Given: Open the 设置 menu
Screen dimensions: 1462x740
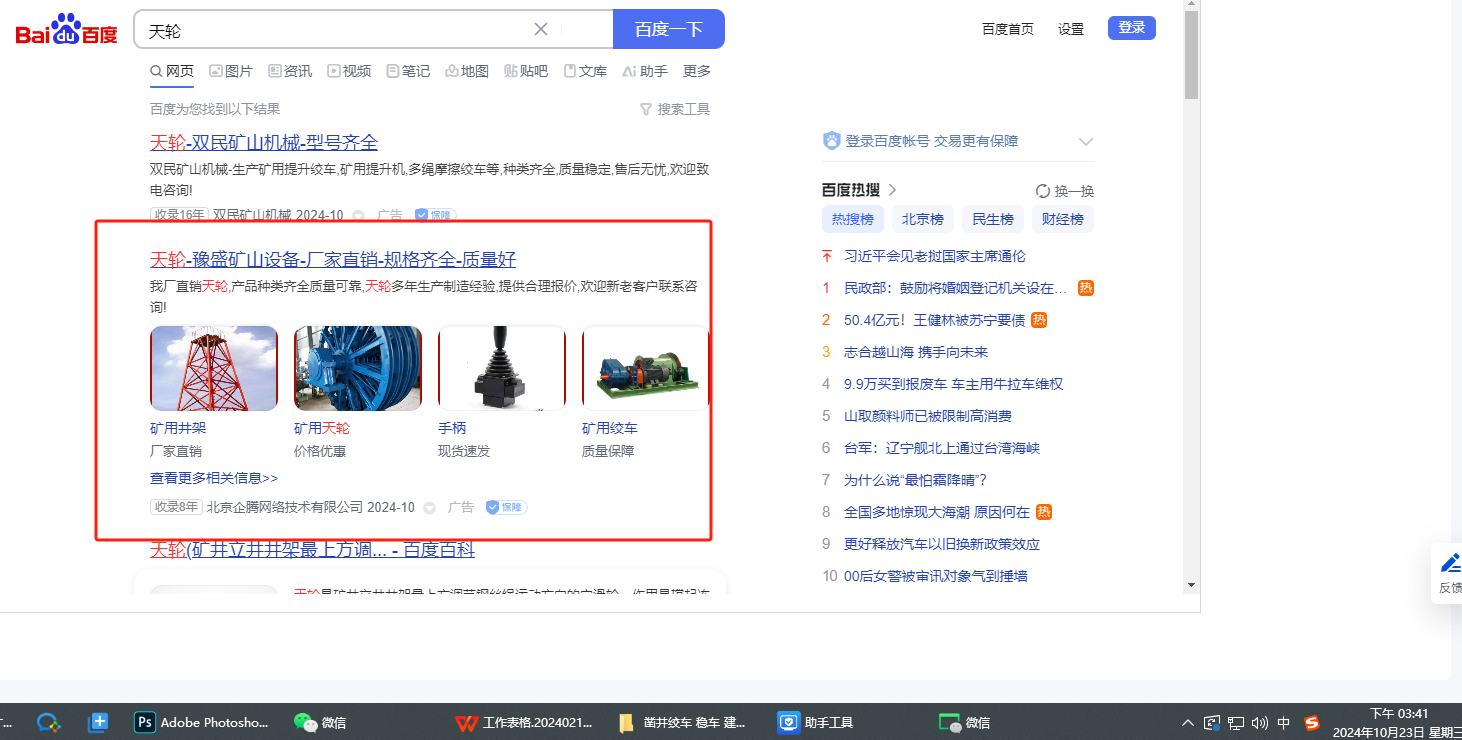Looking at the screenshot, I should pyautogui.click(x=1071, y=29).
